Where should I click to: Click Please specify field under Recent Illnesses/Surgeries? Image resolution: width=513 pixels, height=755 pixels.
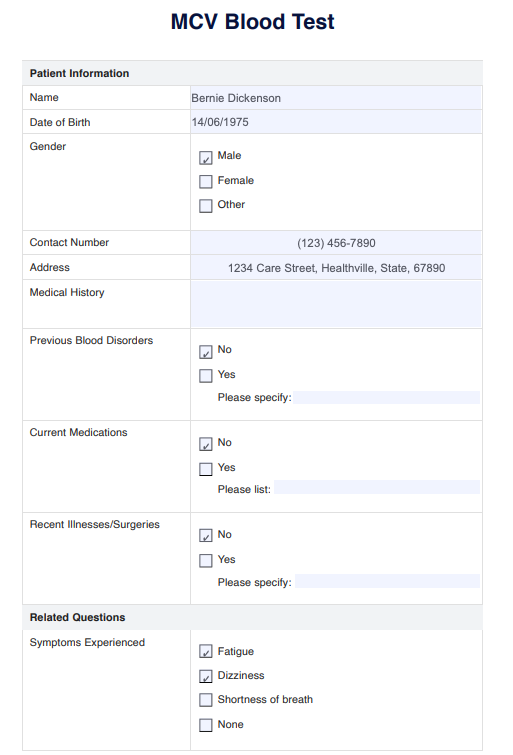(387, 581)
